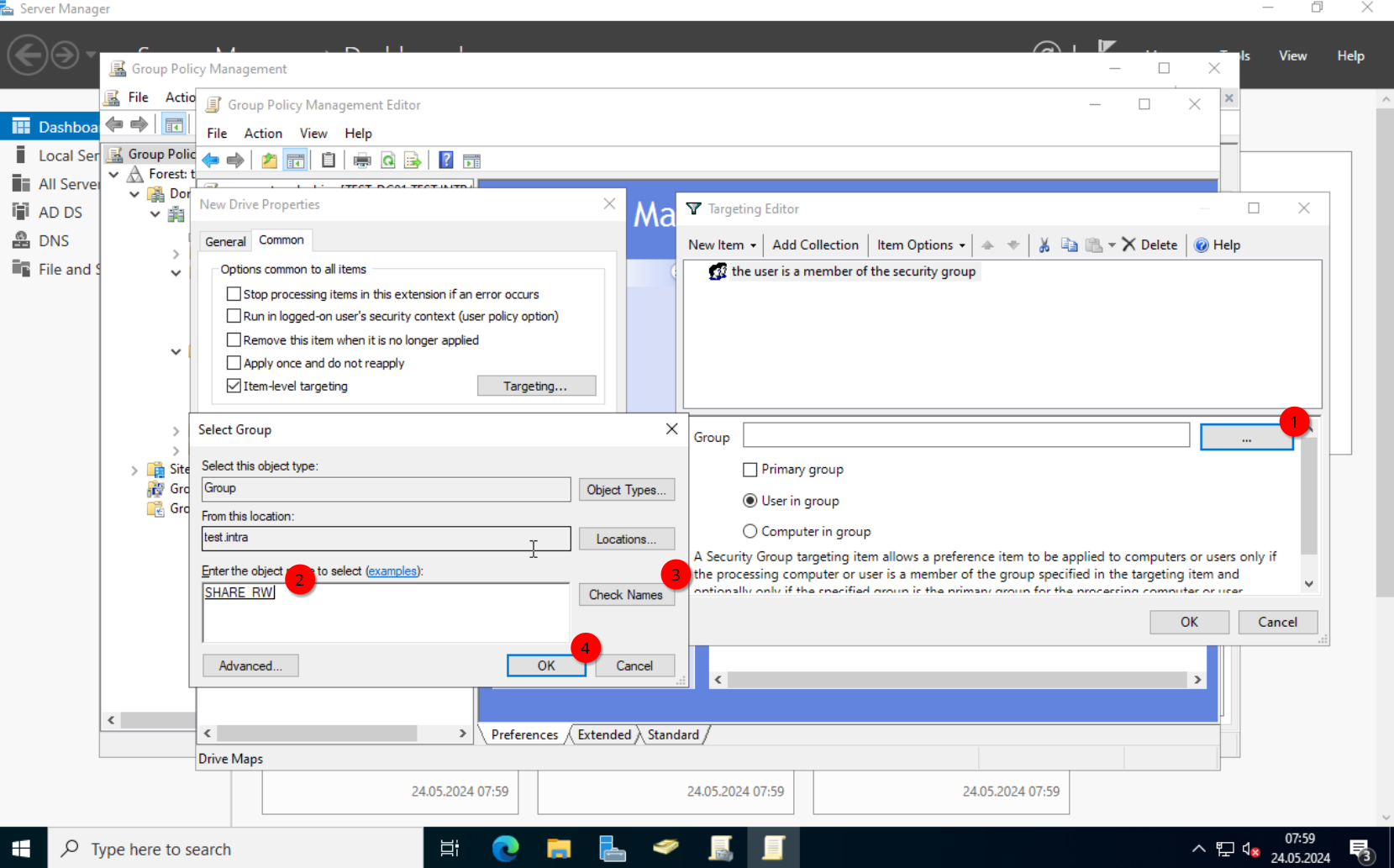Open the Item Options dropdown
Viewport: 1394px width, 868px height.
click(x=921, y=245)
